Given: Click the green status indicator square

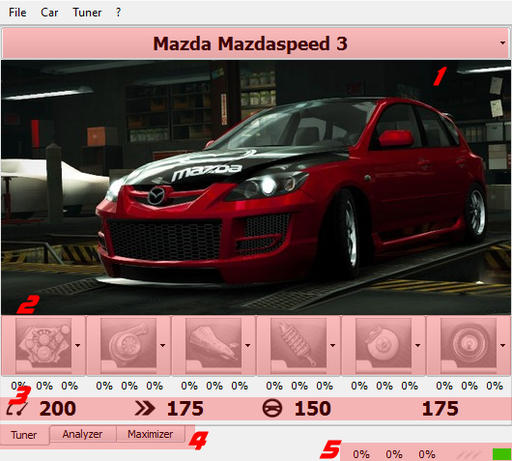Looking at the screenshot, I should (x=502, y=454).
